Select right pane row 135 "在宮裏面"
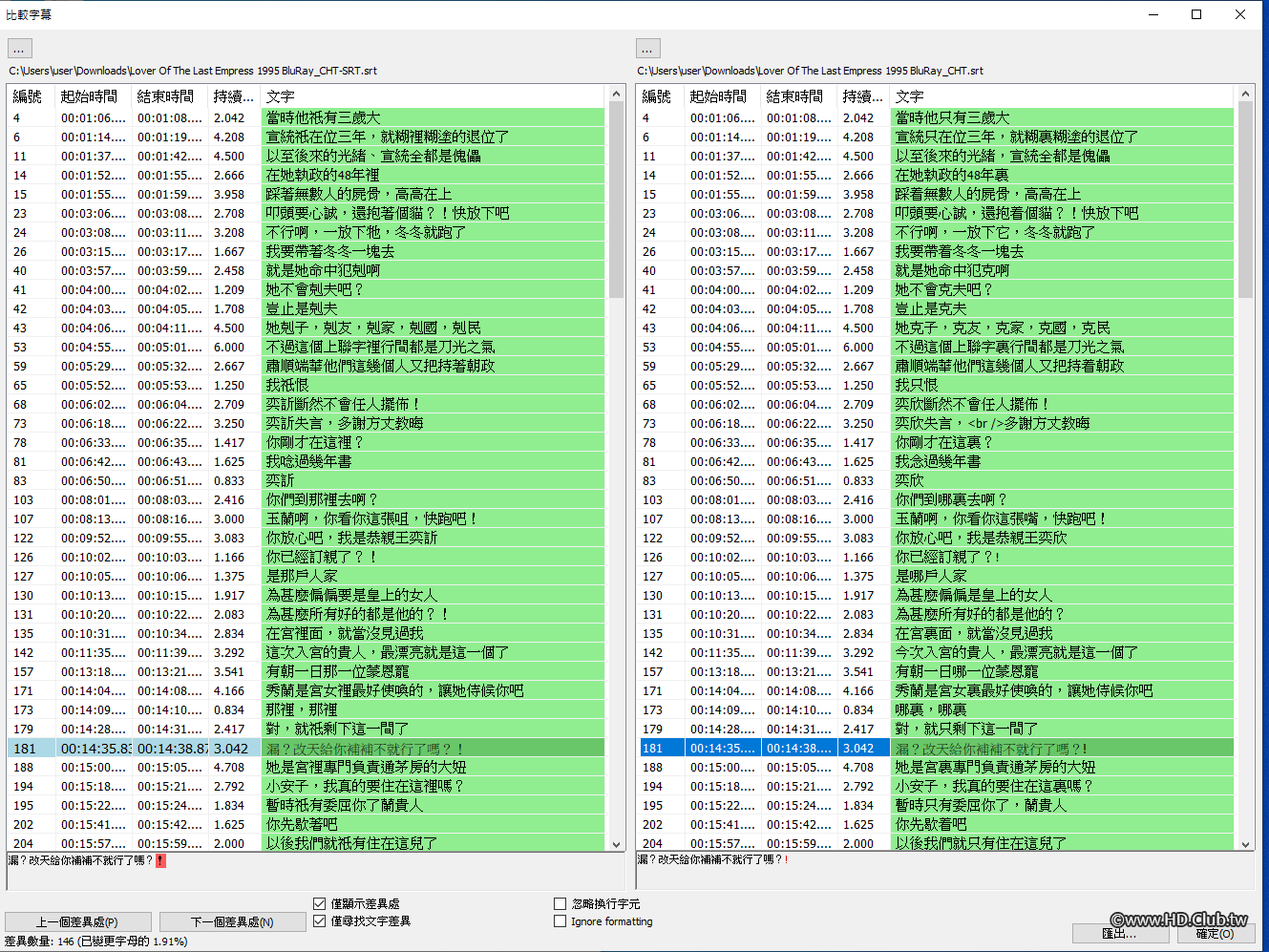Image resolution: width=1269 pixels, height=952 pixels. point(936,633)
